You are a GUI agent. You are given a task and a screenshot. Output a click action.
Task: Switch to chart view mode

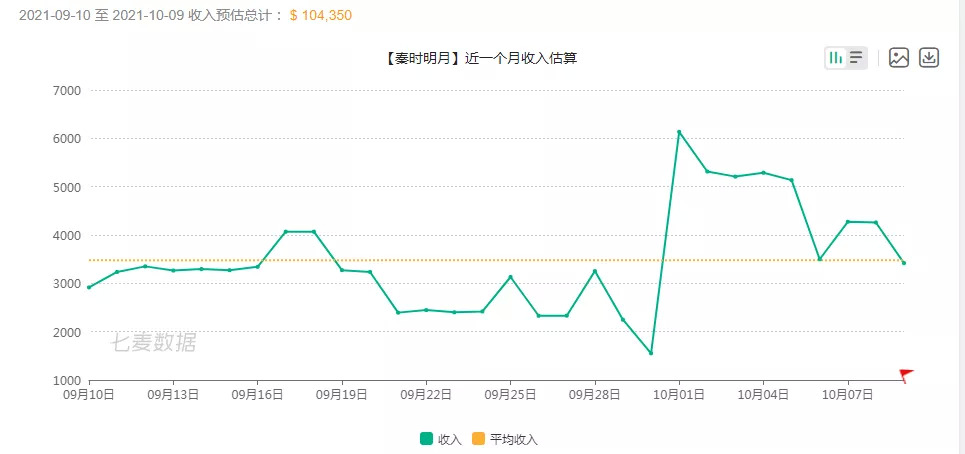(x=835, y=58)
